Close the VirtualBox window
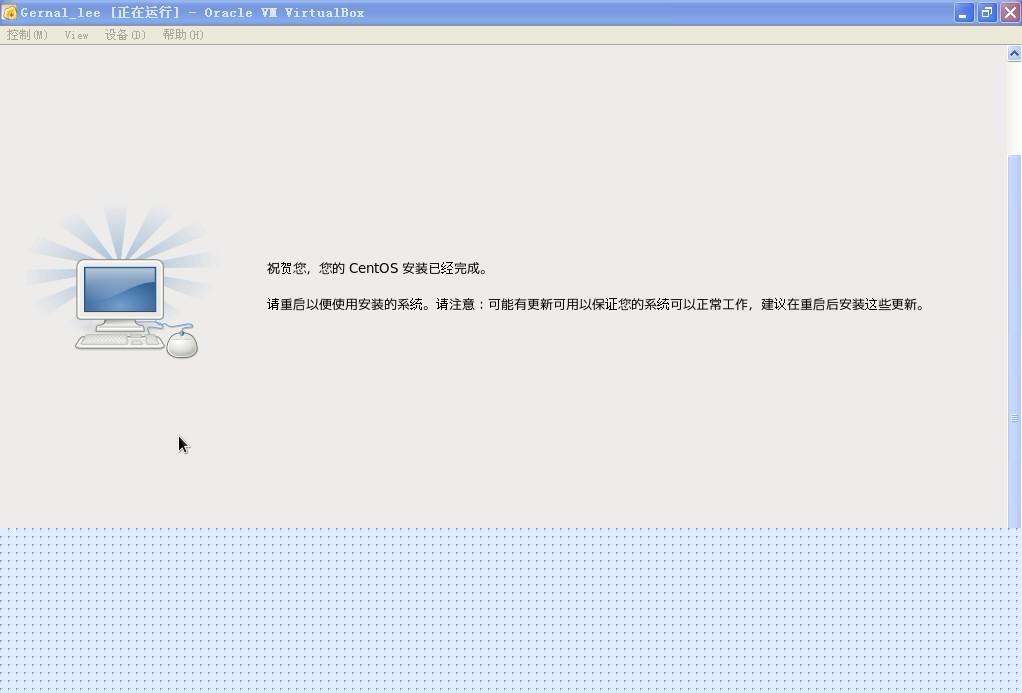Image resolution: width=1022 pixels, height=693 pixels. 1010,12
